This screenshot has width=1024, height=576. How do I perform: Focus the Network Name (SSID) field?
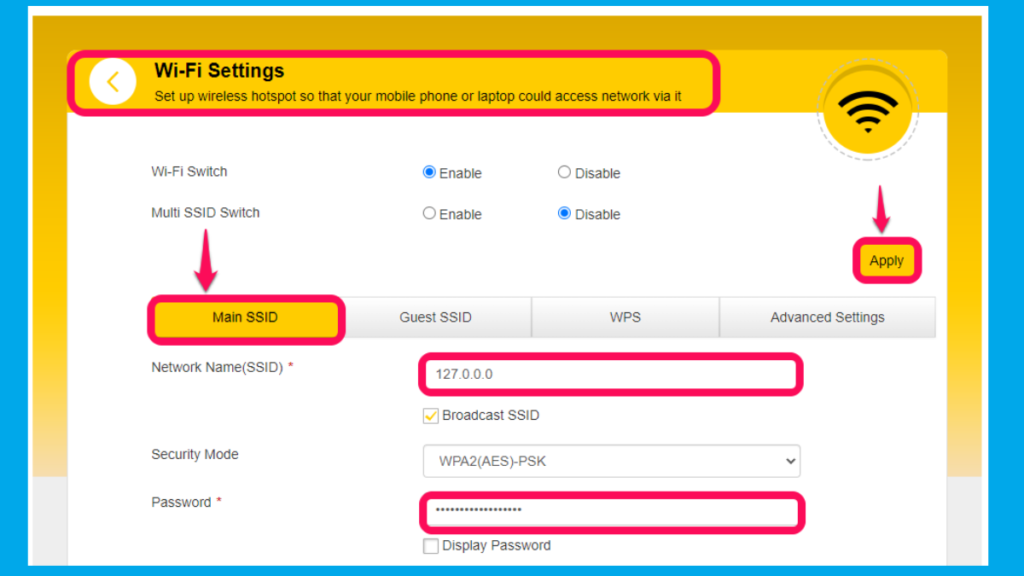(611, 374)
